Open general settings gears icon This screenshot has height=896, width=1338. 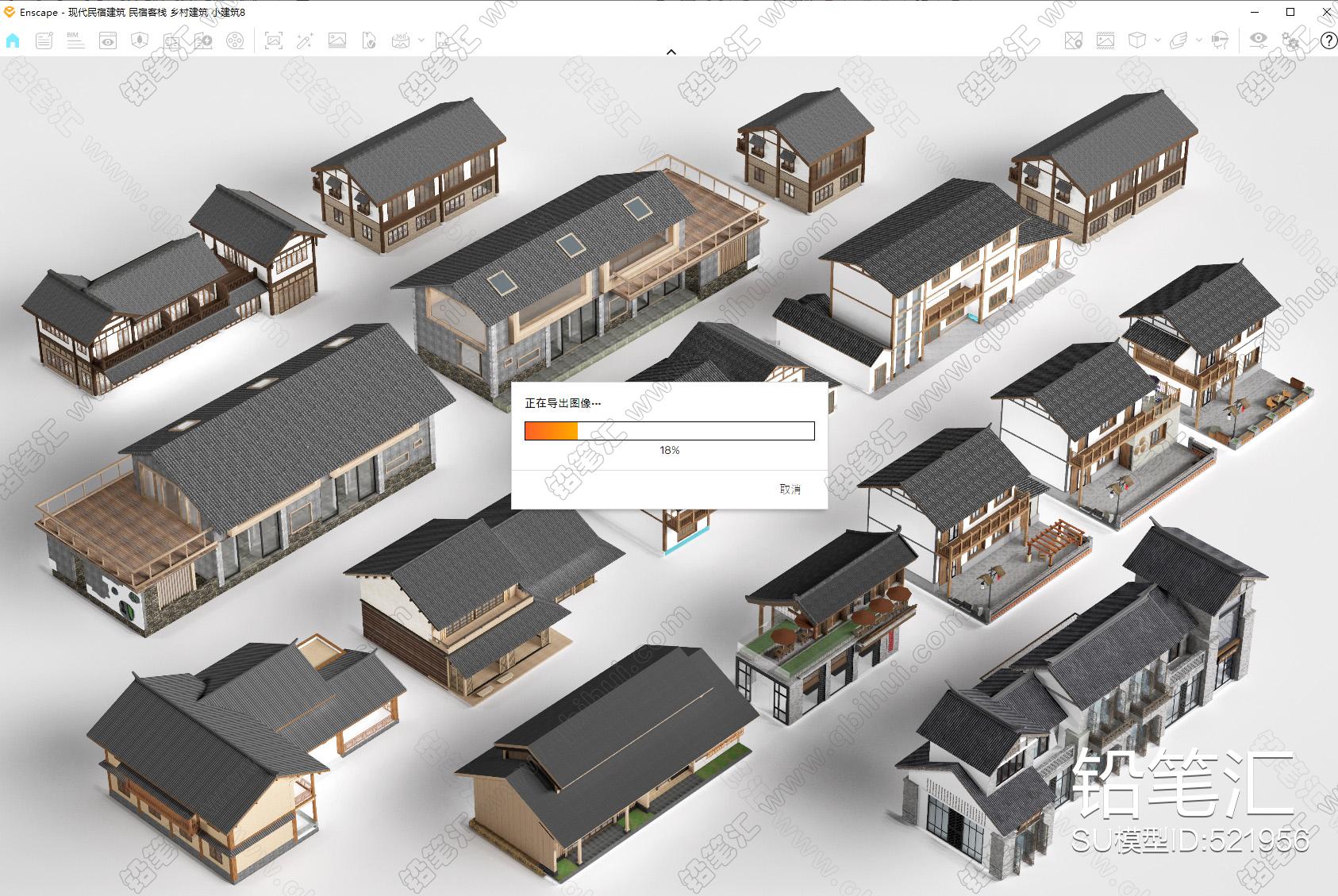point(1292,40)
